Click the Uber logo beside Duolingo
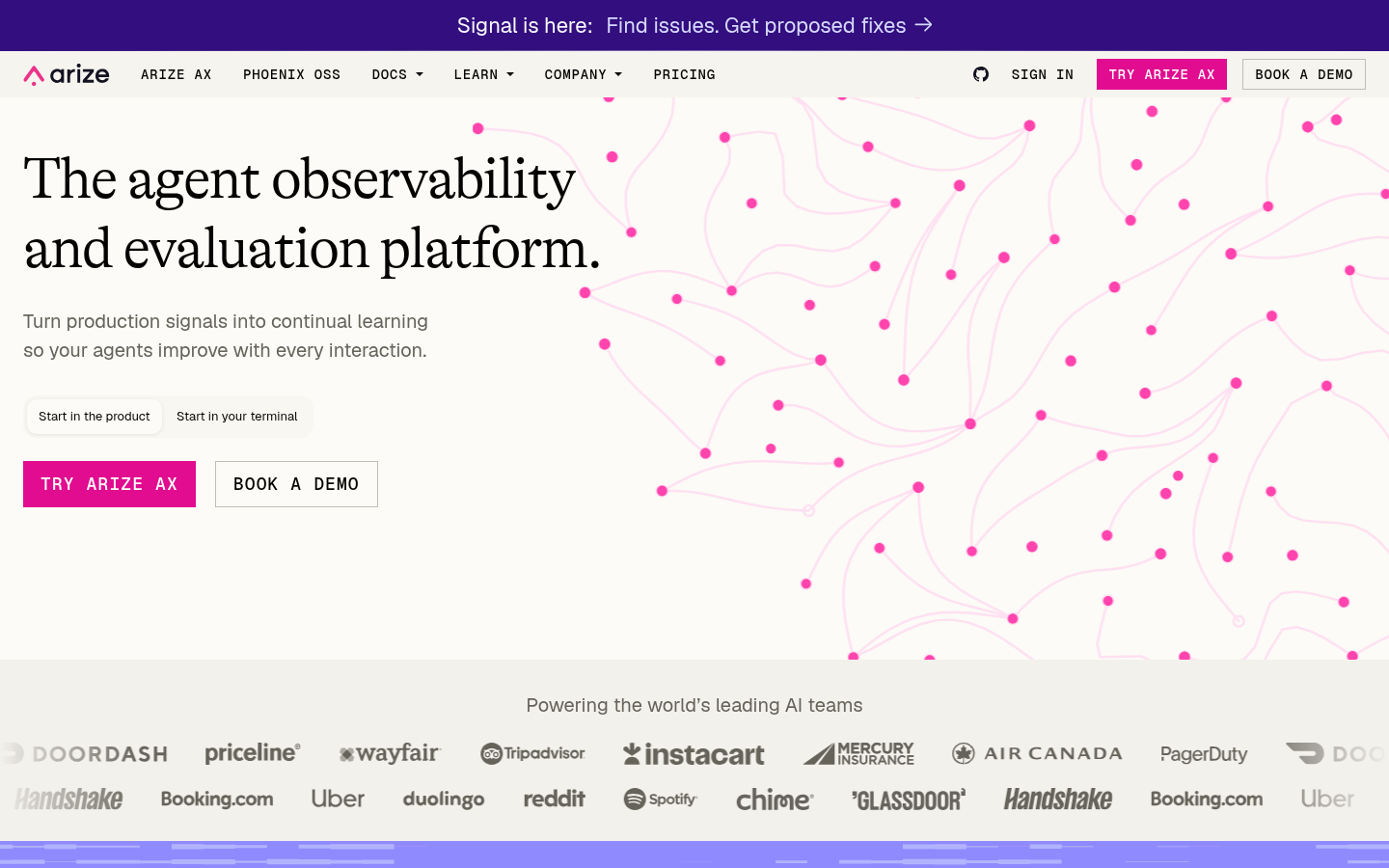The image size is (1389, 868). pos(338,799)
